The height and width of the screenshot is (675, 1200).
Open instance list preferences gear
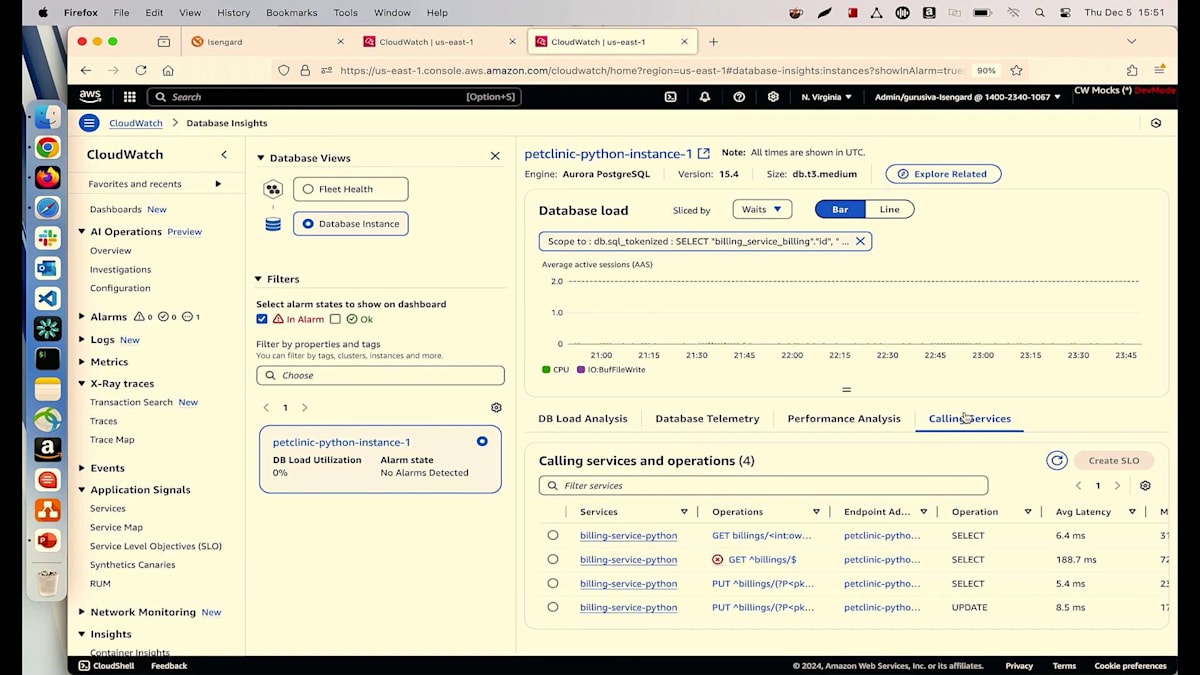click(496, 408)
